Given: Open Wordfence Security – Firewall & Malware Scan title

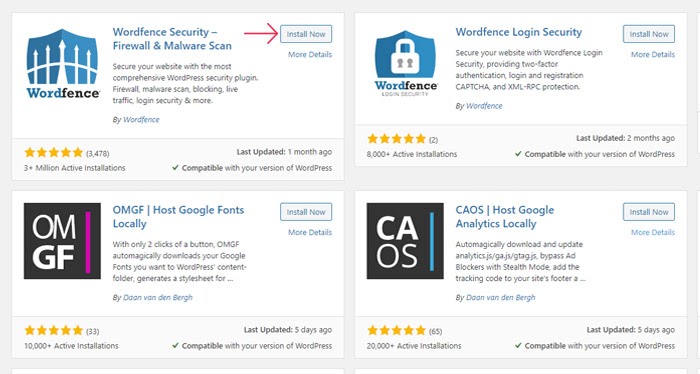Looking at the screenshot, I should [x=172, y=39].
